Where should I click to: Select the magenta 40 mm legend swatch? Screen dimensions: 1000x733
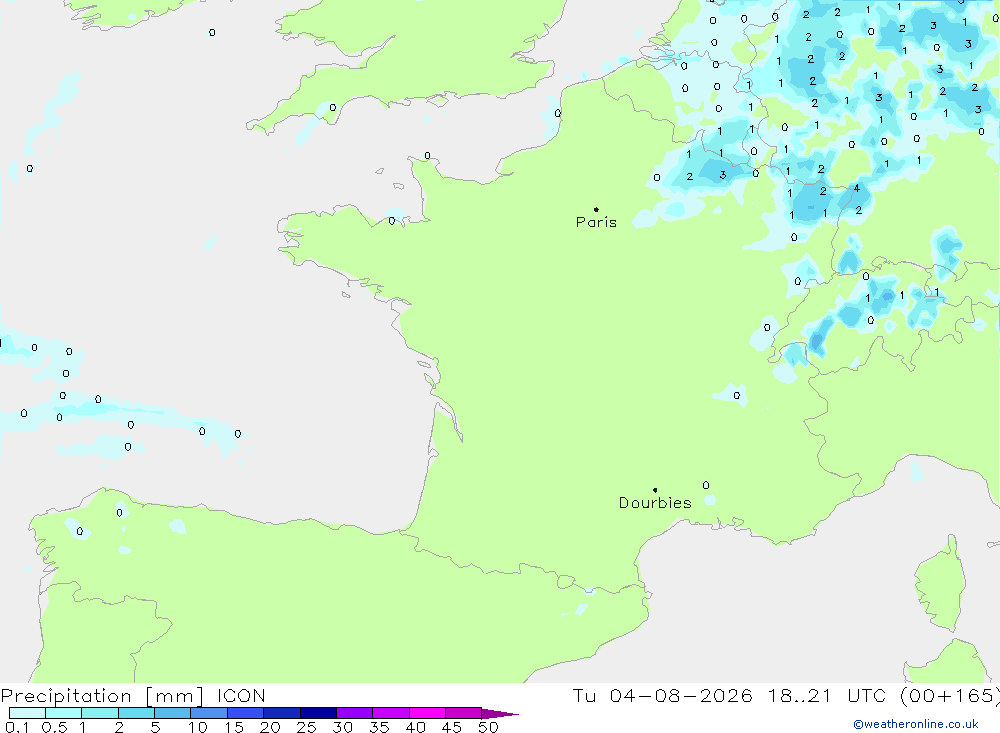point(427,713)
